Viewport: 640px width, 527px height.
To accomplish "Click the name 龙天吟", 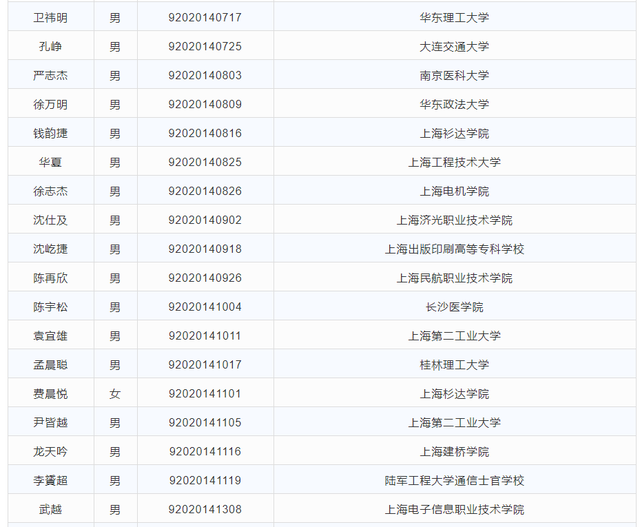I will pos(50,451).
